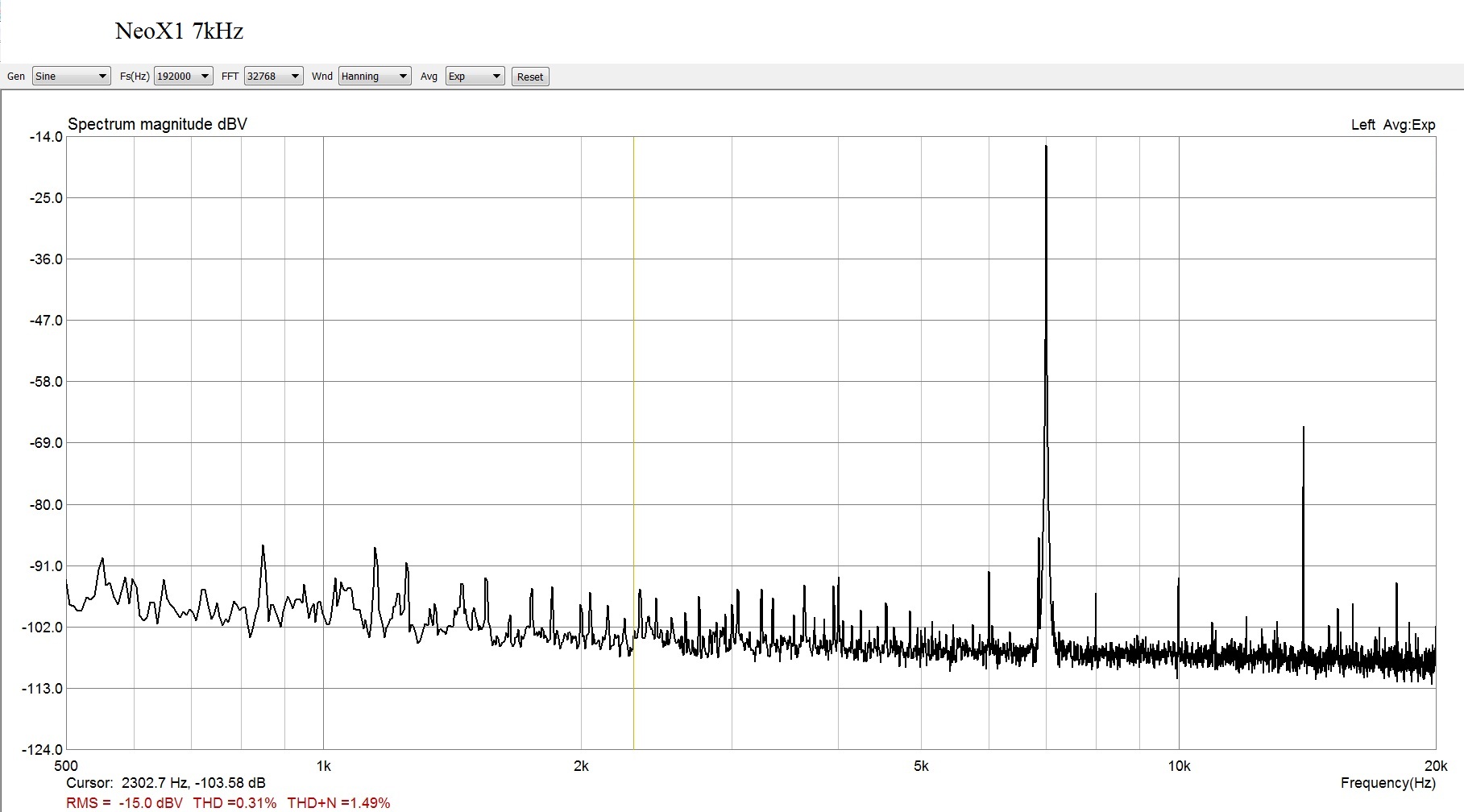Screen dimensions: 1464x812
Task: Click the 'NeoX1 7kHz' title text
Action: 179,31
